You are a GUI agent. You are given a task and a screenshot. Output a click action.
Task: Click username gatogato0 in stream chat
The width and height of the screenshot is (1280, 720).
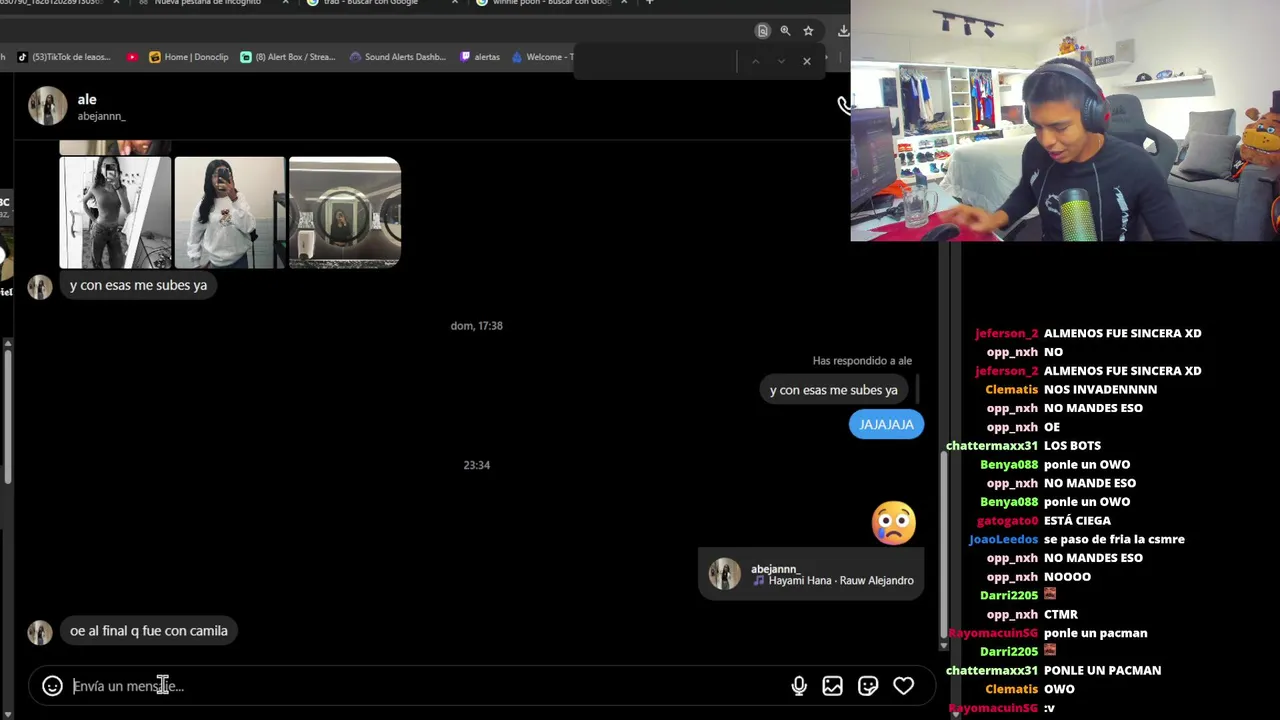pos(1007,520)
